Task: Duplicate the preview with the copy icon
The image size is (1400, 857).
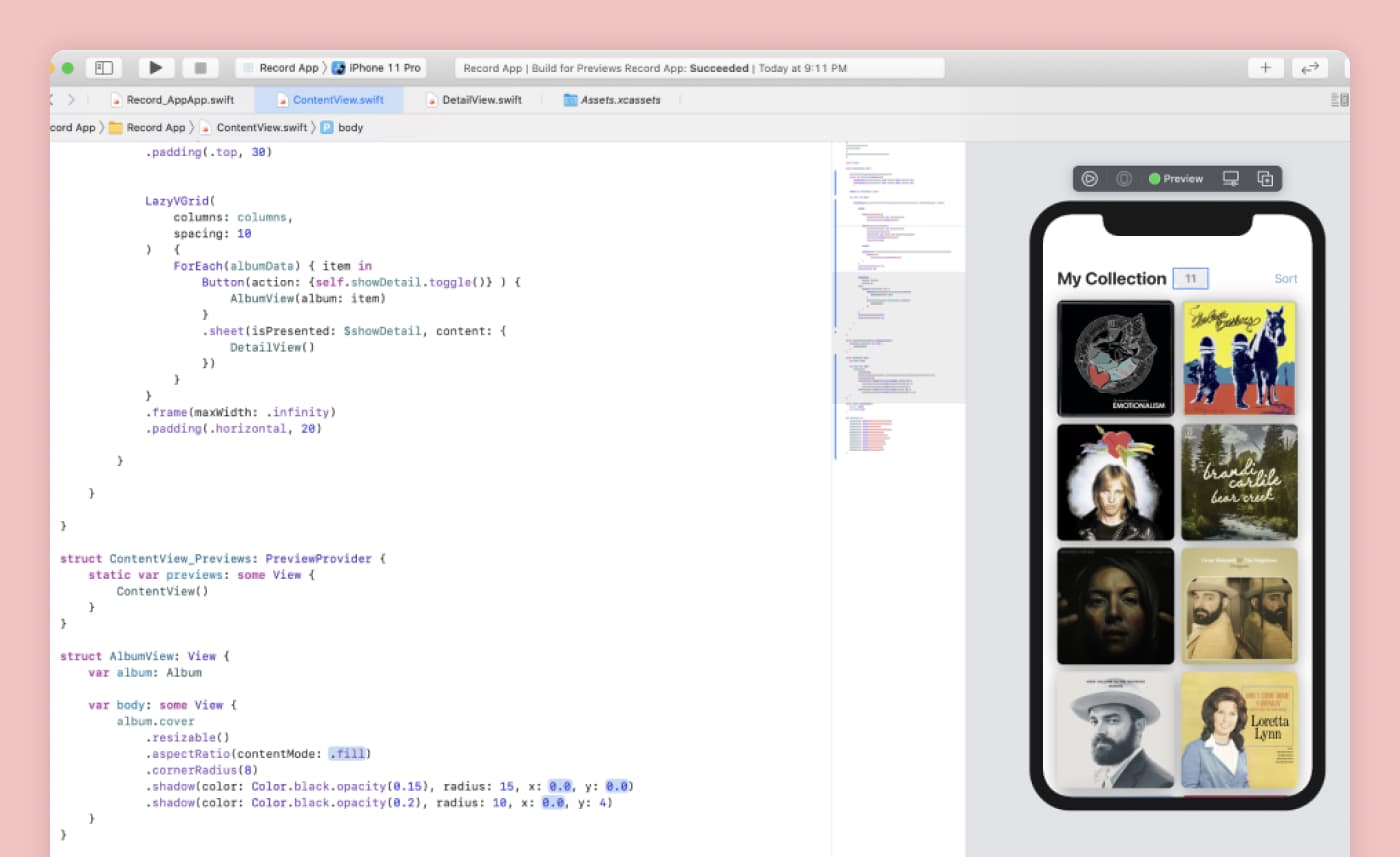Action: [x=1265, y=179]
